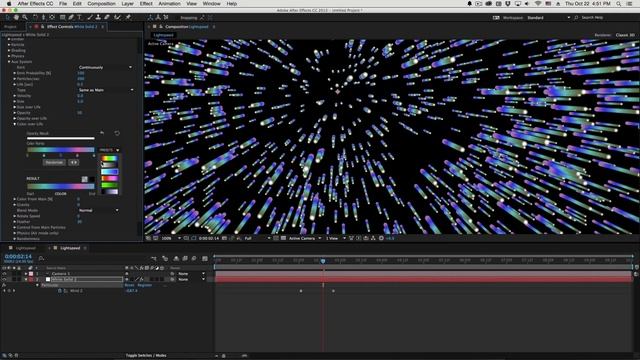Select the Pen tool
This screenshot has height=360, width=640.
click(71, 18)
